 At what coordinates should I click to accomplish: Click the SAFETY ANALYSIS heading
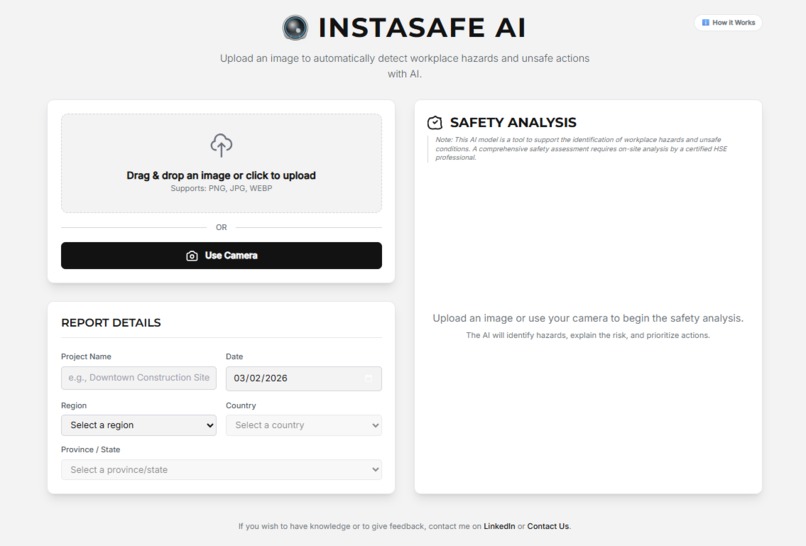(513, 122)
